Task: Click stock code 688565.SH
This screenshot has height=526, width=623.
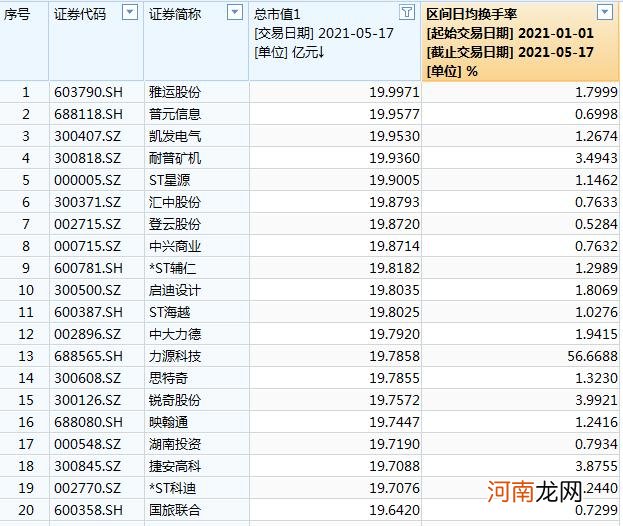Action: click(x=88, y=356)
